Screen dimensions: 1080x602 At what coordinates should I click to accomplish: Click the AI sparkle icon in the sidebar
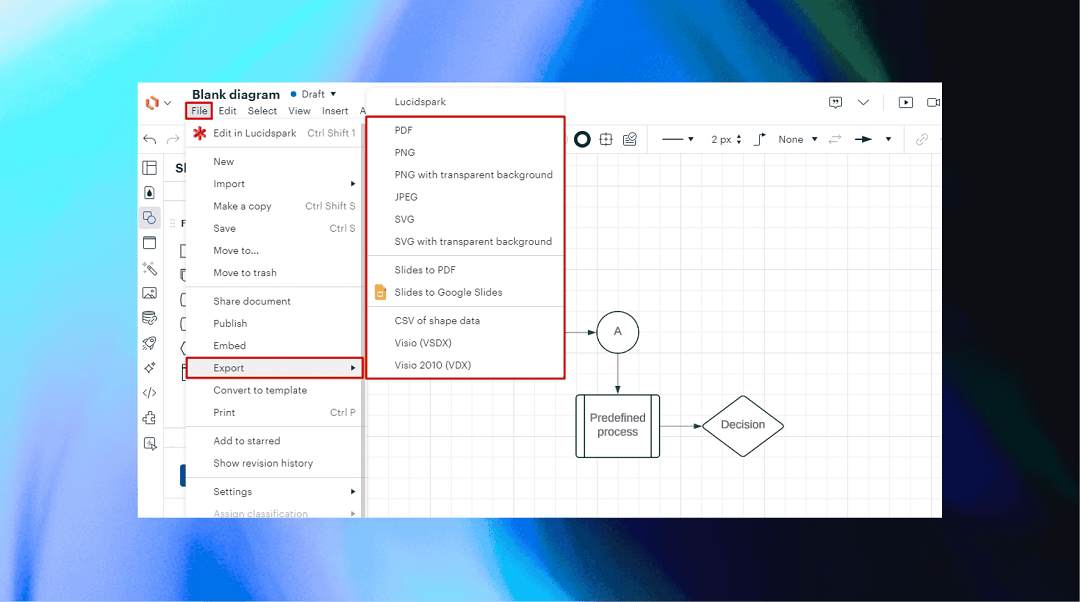point(149,368)
